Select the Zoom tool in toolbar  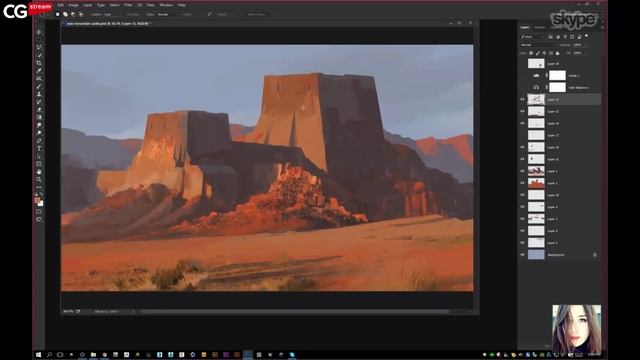click(x=39, y=179)
